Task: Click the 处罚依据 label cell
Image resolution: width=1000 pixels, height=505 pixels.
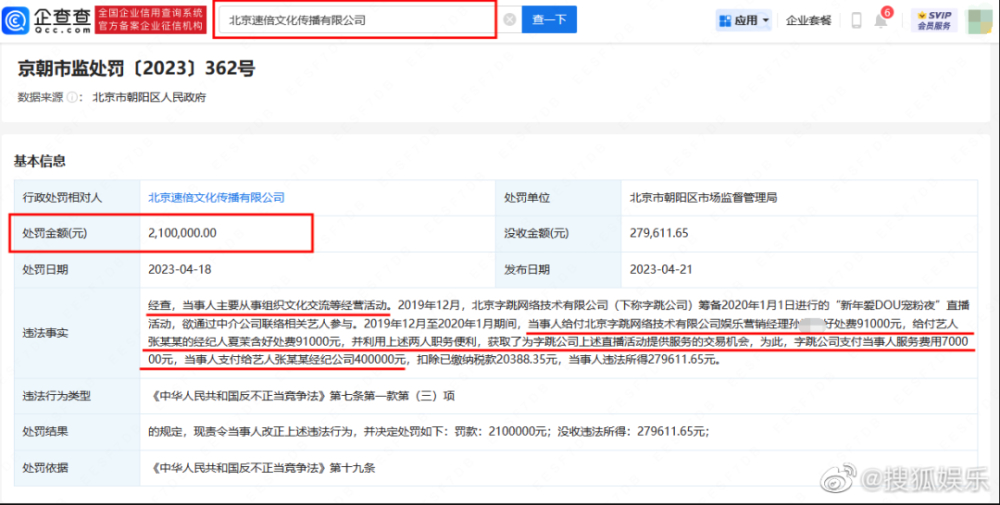Action: 77,467
